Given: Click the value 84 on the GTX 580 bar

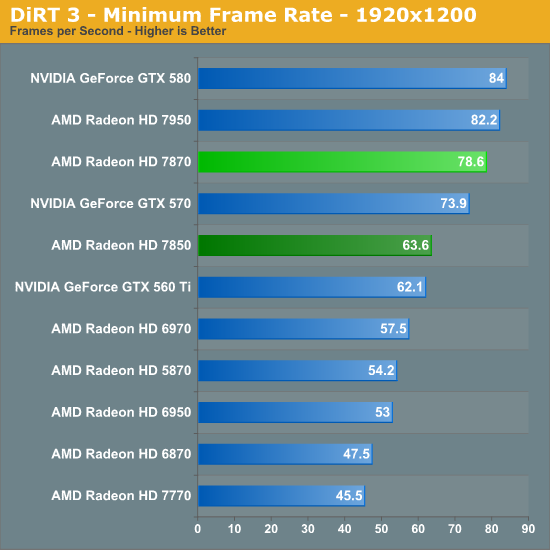Looking at the screenshot, I should (x=496, y=78).
